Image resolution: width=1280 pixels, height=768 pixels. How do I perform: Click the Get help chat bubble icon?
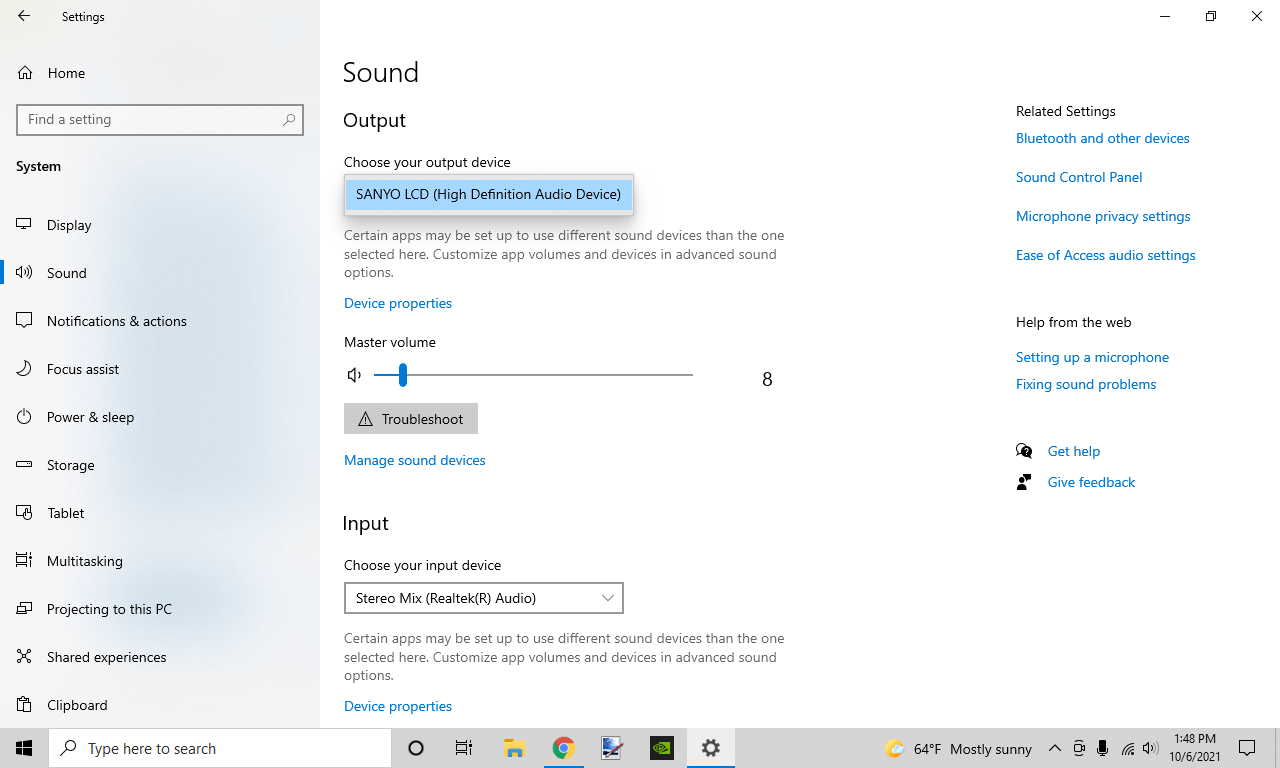pos(1024,451)
